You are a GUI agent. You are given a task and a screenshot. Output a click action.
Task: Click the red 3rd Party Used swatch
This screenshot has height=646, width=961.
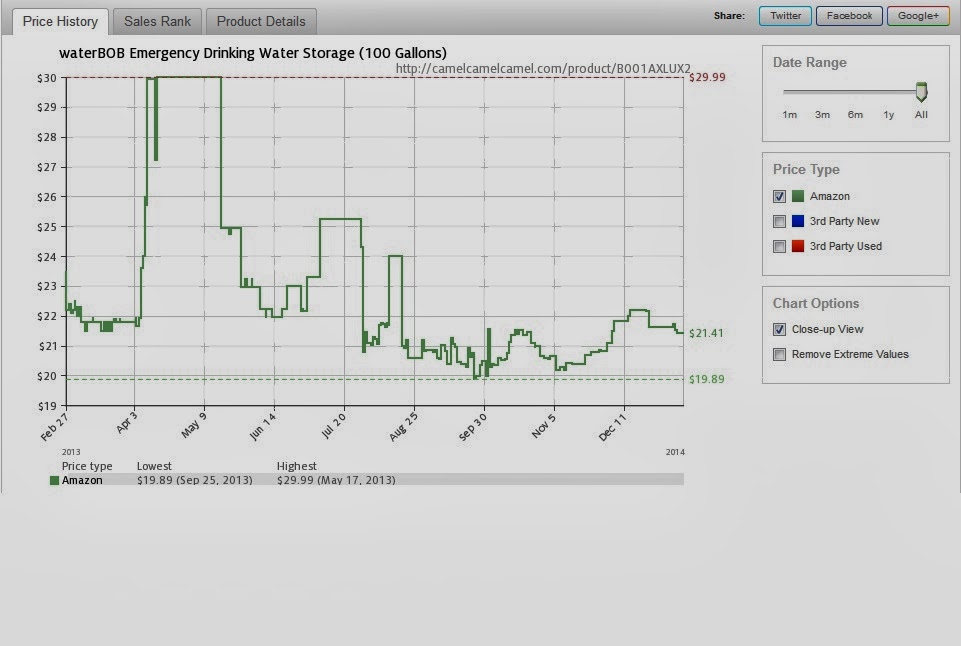click(797, 246)
